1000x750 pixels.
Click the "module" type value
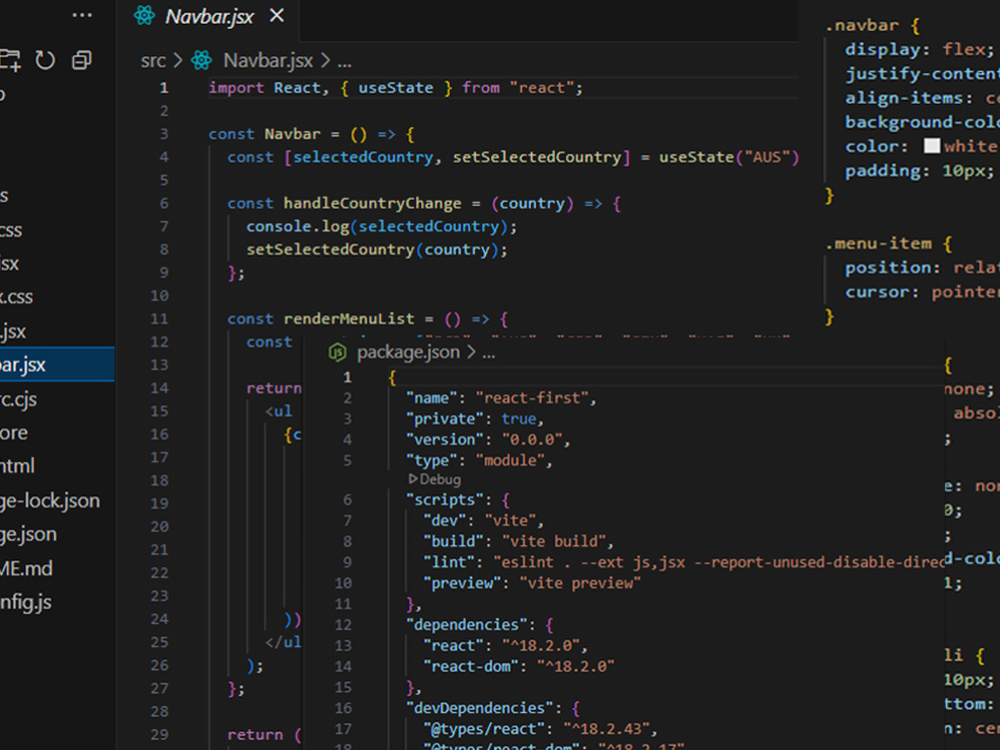coord(510,460)
